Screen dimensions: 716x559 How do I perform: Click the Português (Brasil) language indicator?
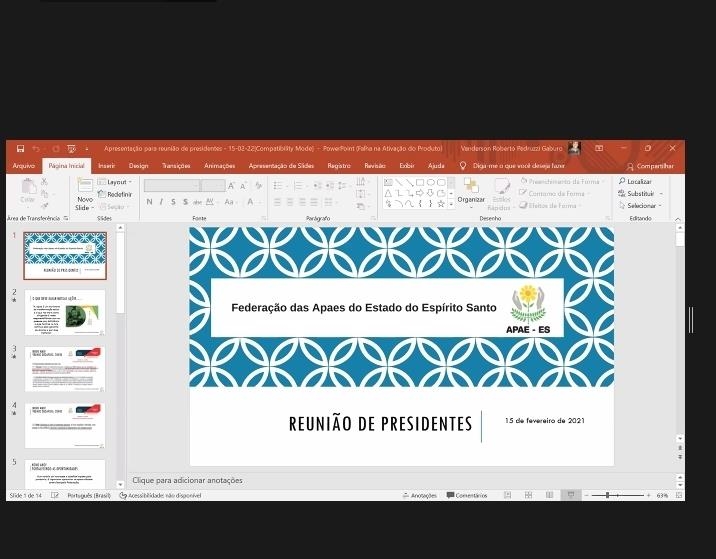click(89, 496)
